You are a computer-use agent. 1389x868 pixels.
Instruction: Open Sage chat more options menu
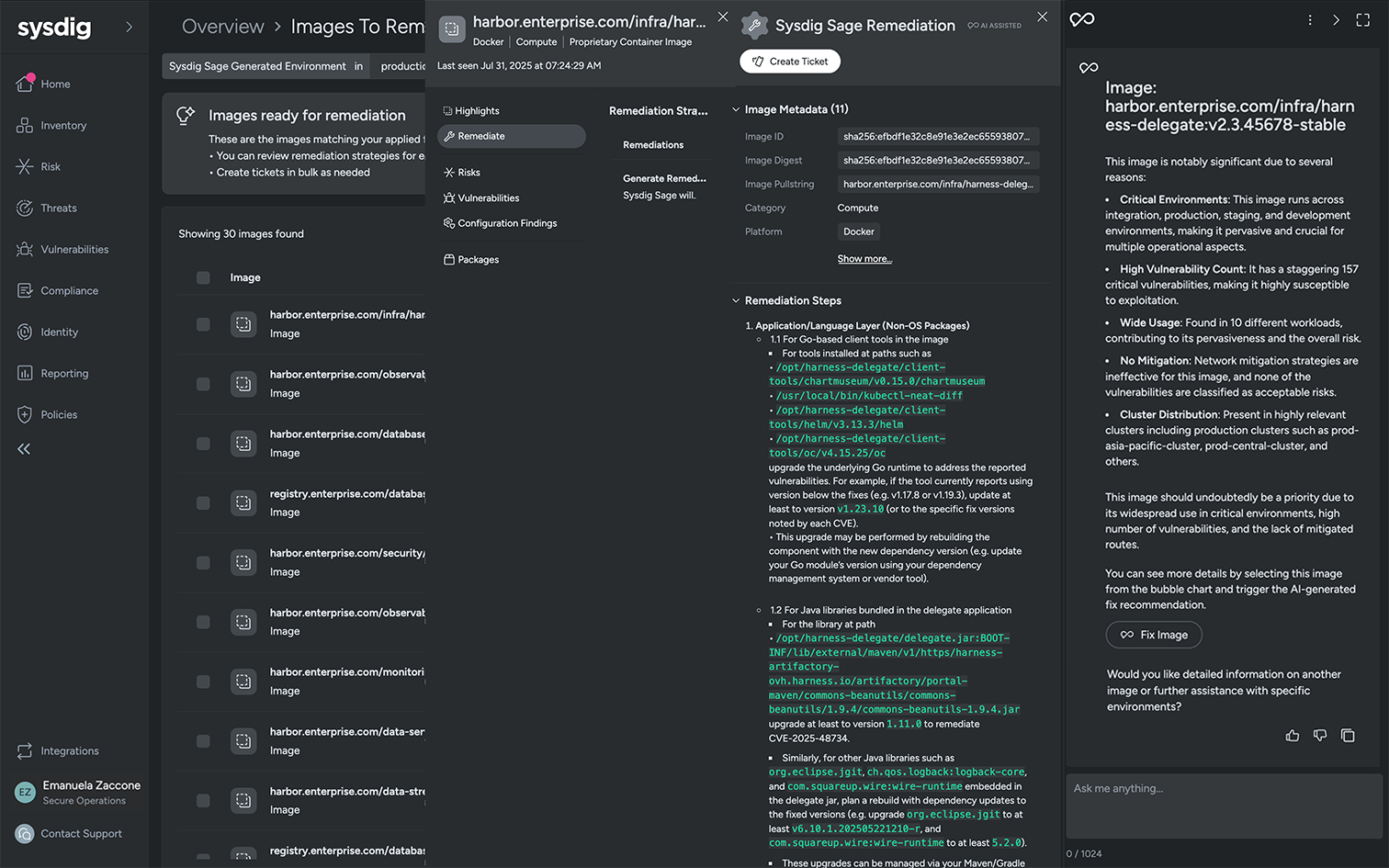coord(1310,19)
